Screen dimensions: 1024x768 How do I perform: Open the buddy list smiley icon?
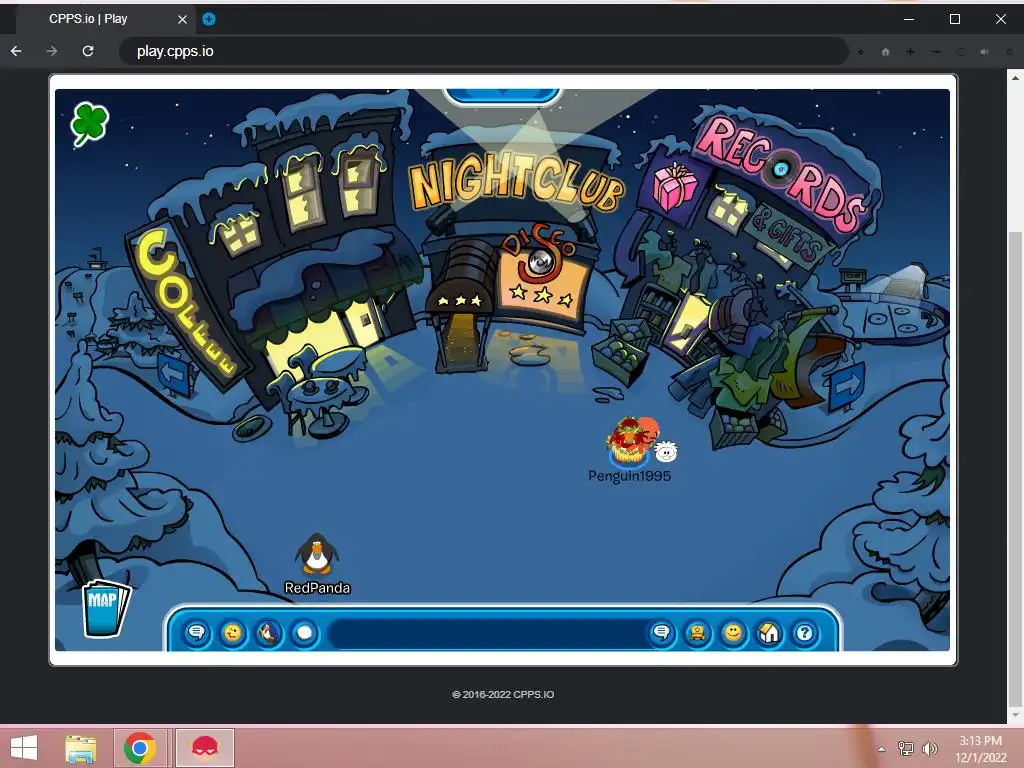coord(733,633)
